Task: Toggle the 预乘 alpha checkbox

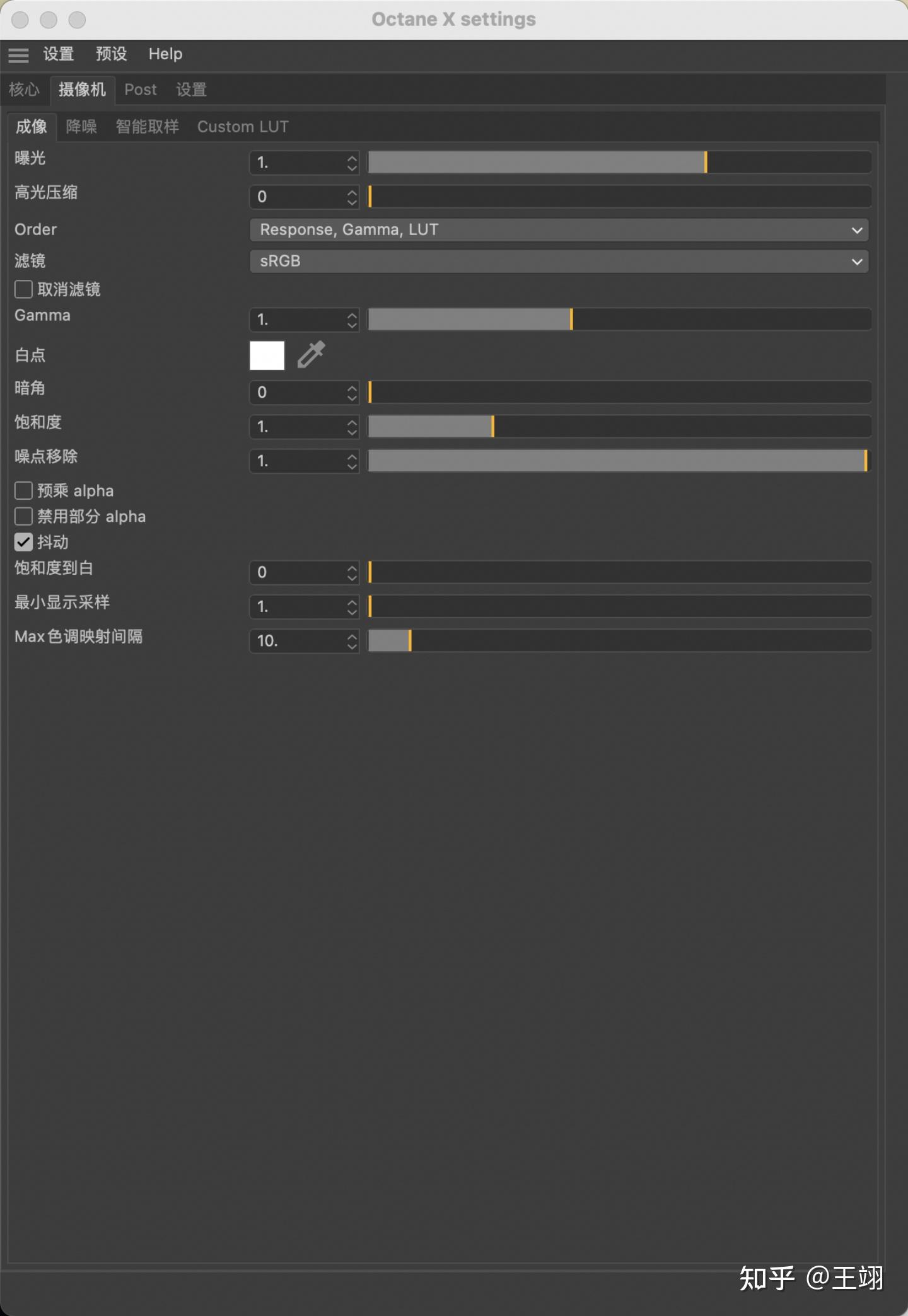Action: point(23,490)
